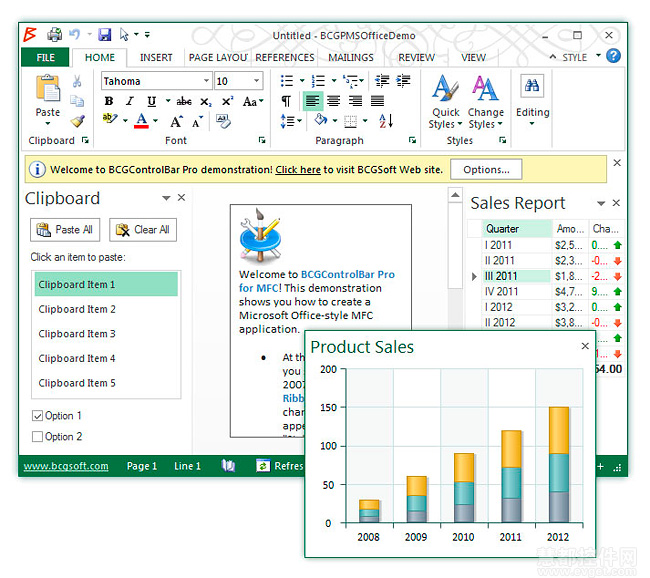Screen dimensions: 650x578
Task: Open the font color dropdown arrow
Action: coord(156,121)
